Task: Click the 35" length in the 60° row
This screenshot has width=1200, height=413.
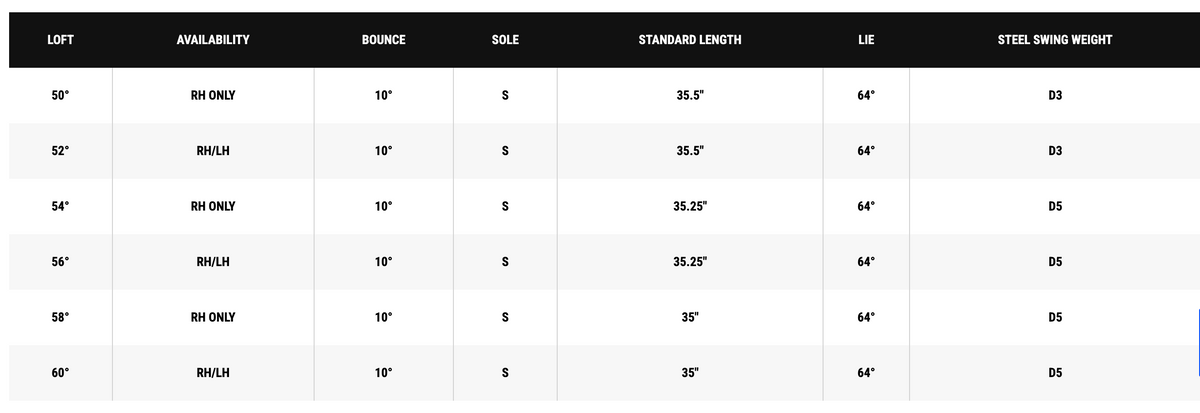Action: (x=690, y=373)
